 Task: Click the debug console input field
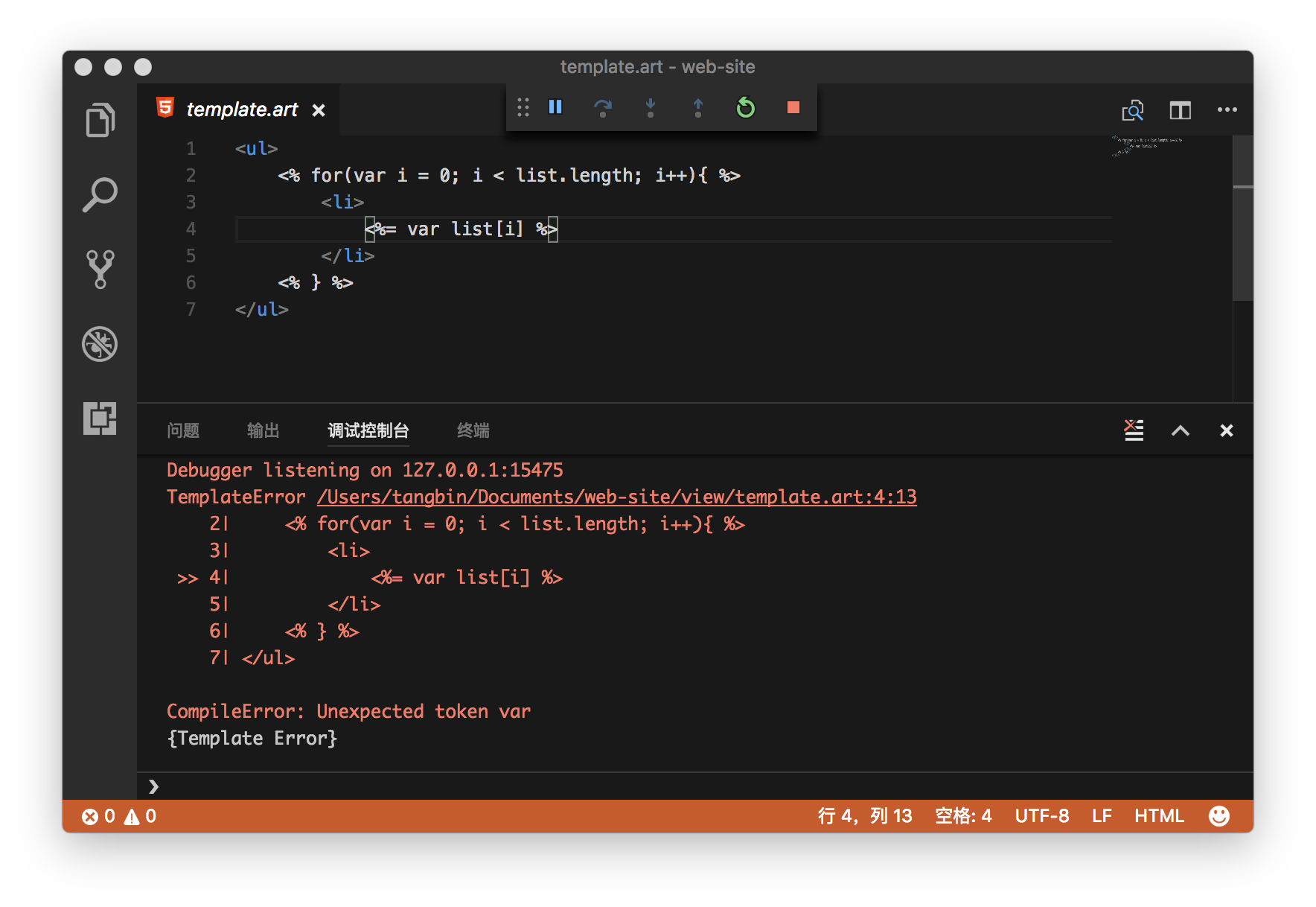click(x=670, y=786)
